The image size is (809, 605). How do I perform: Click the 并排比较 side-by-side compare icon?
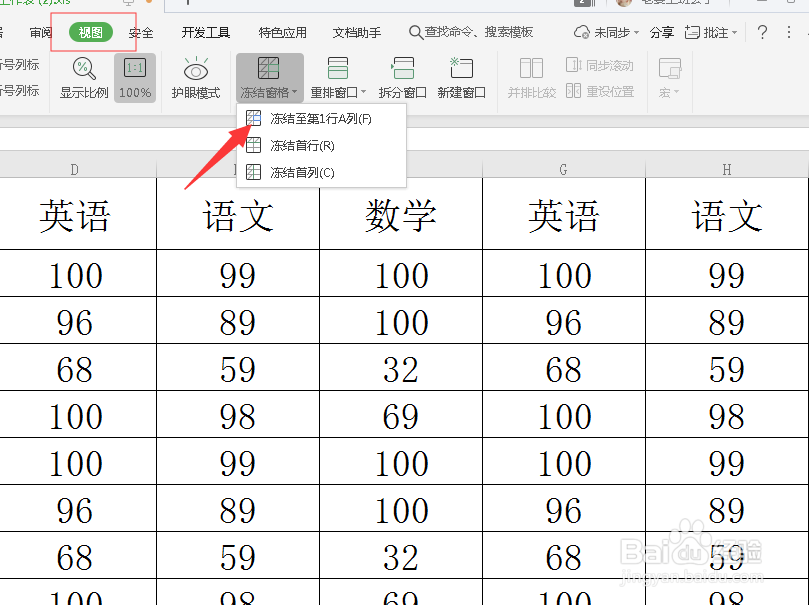[531, 69]
